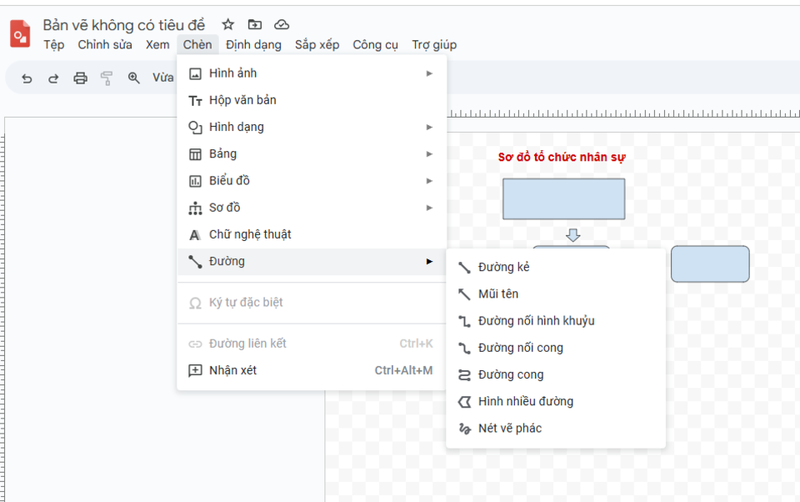Close the Chèn menu
The width and height of the screenshot is (800, 502).
197,45
